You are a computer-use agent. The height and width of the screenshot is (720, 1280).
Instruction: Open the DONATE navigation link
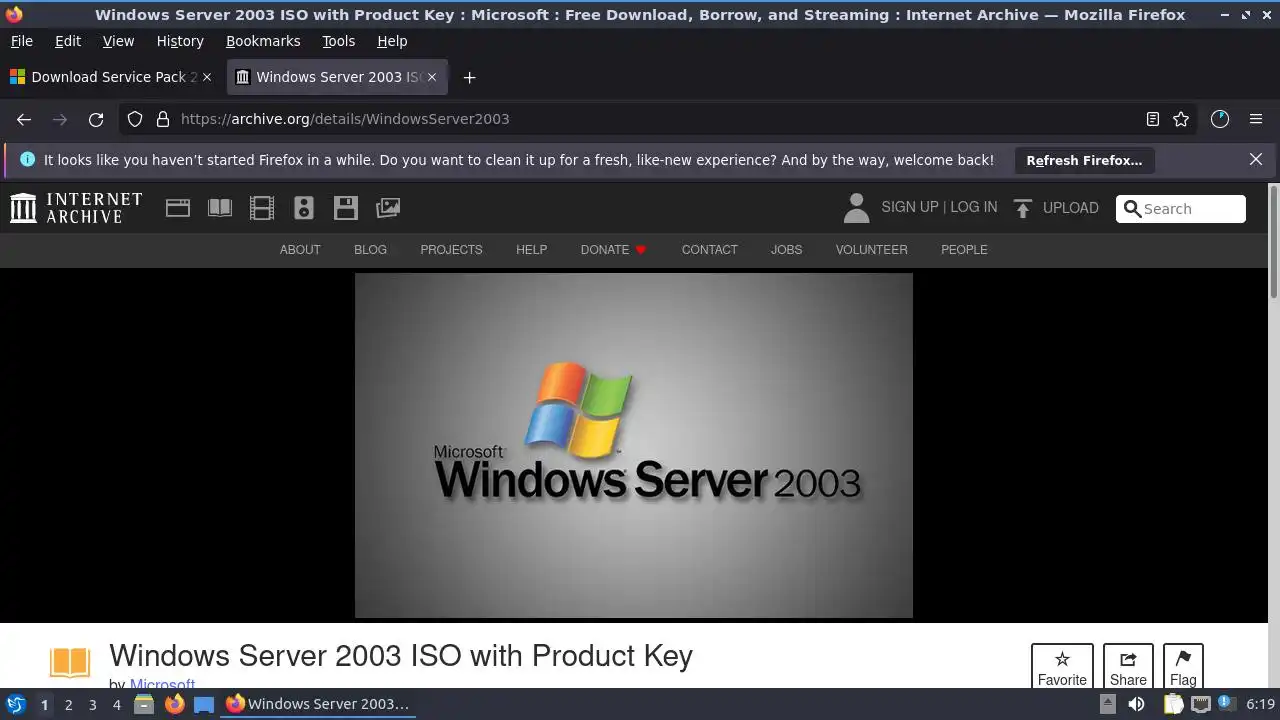(613, 250)
